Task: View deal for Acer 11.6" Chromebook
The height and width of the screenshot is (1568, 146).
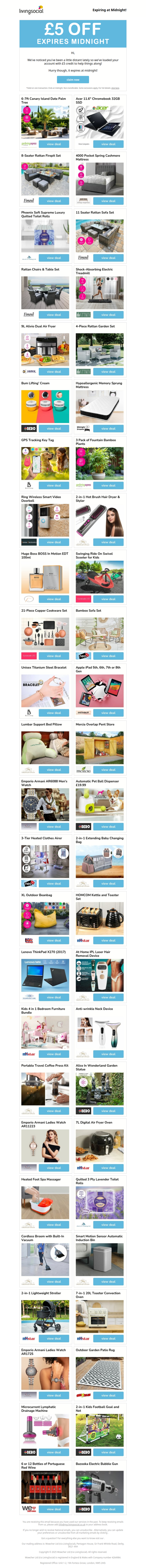Action: [x=108, y=144]
